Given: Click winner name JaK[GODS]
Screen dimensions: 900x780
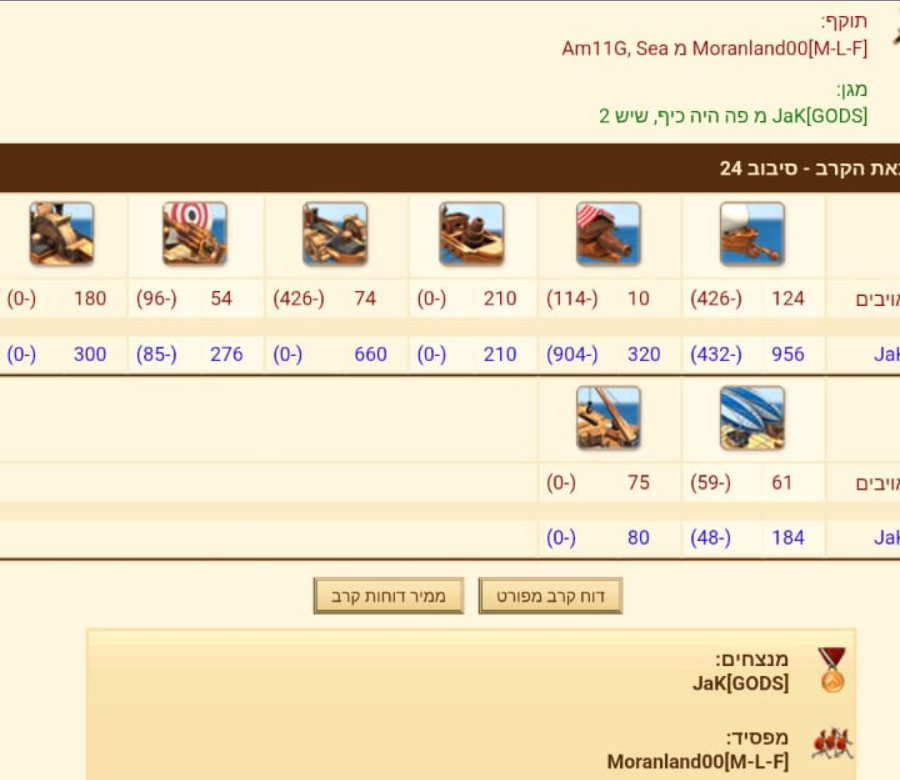Looking at the screenshot, I should click(740, 683).
